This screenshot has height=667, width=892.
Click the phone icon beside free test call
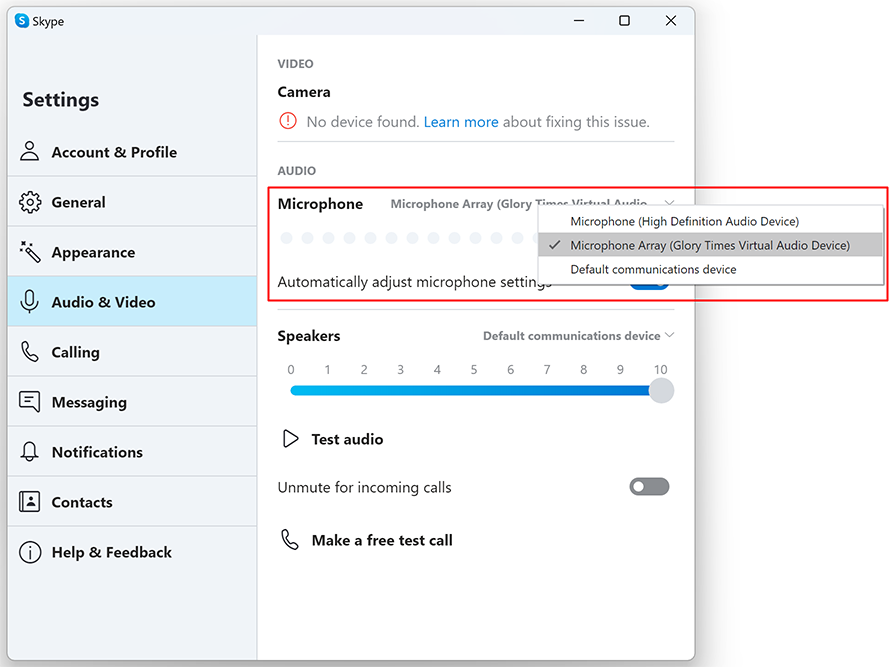coord(290,540)
